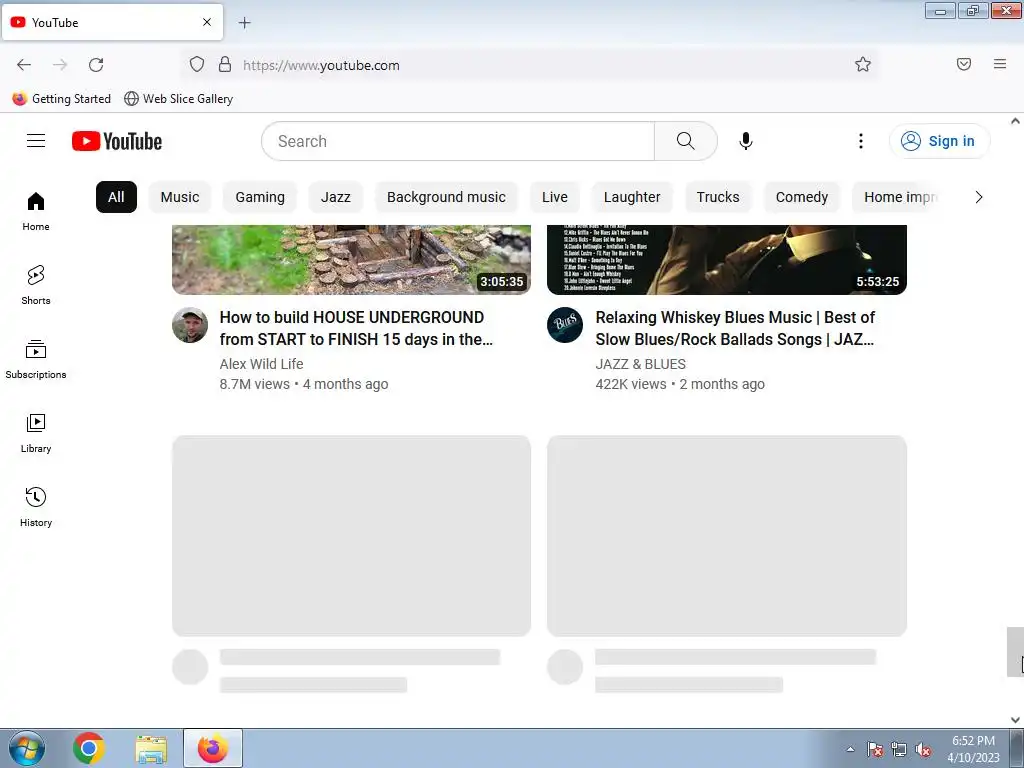Open the Alex Wild Life channel name
1024x768 pixels.
[261, 364]
